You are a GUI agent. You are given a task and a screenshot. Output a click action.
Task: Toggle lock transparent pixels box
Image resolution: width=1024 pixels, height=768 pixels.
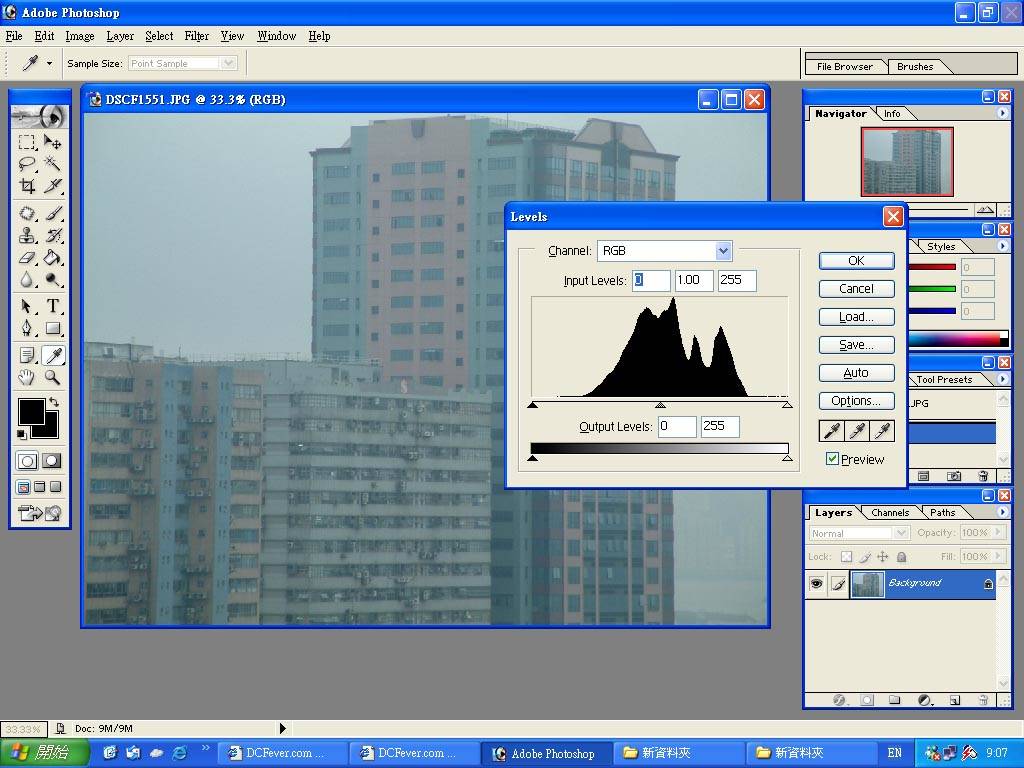point(846,557)
